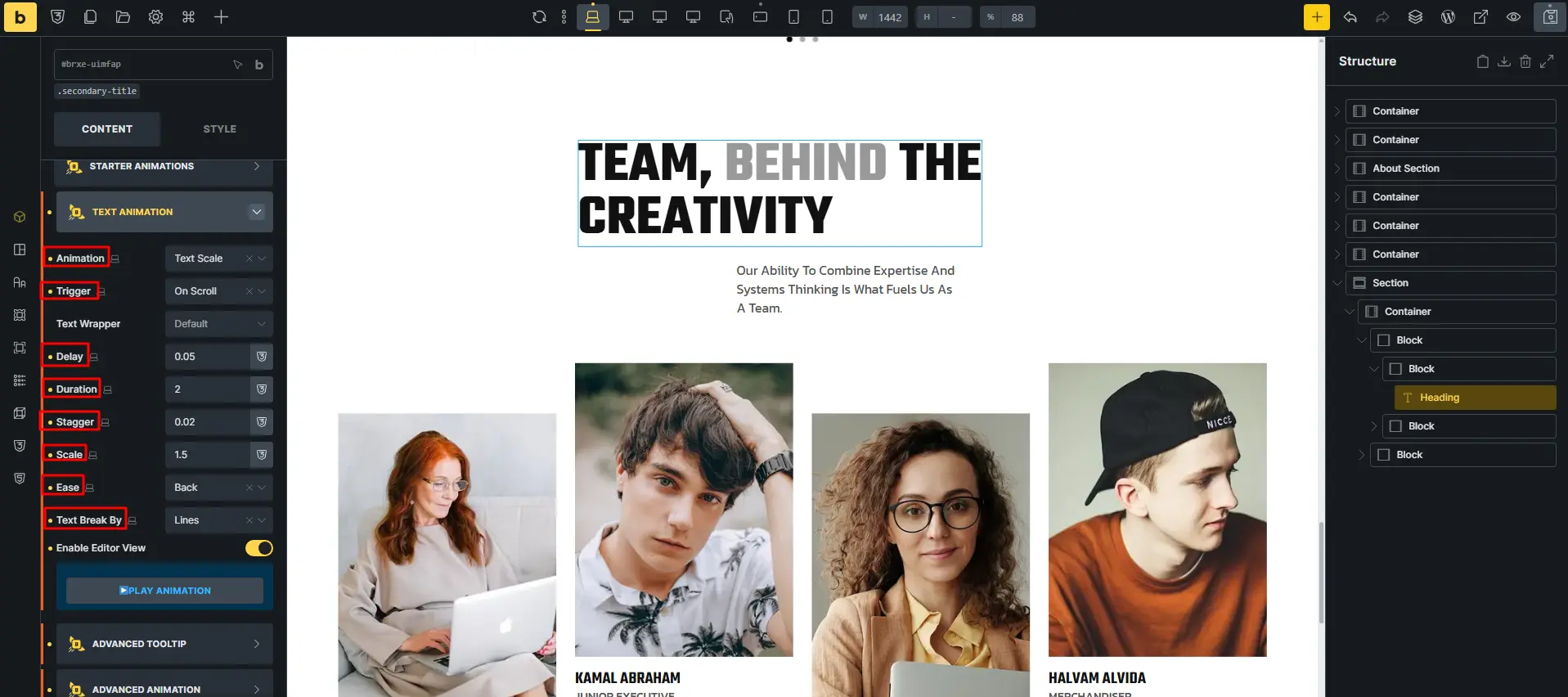Undo the last change
This screenshot has width=1568, height=697.
coord(1350,17)
